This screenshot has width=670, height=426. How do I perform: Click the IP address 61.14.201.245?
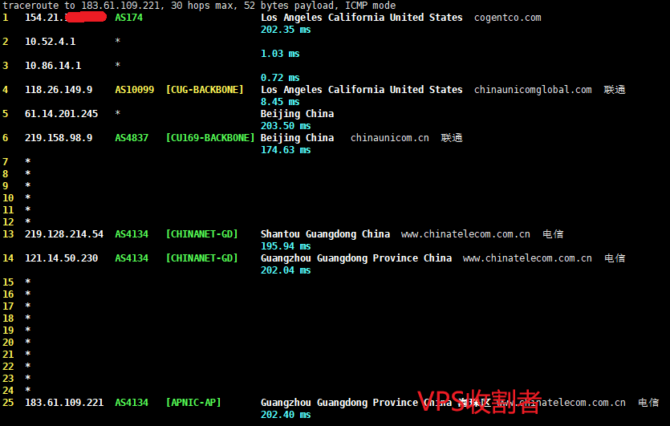point(61,113)
